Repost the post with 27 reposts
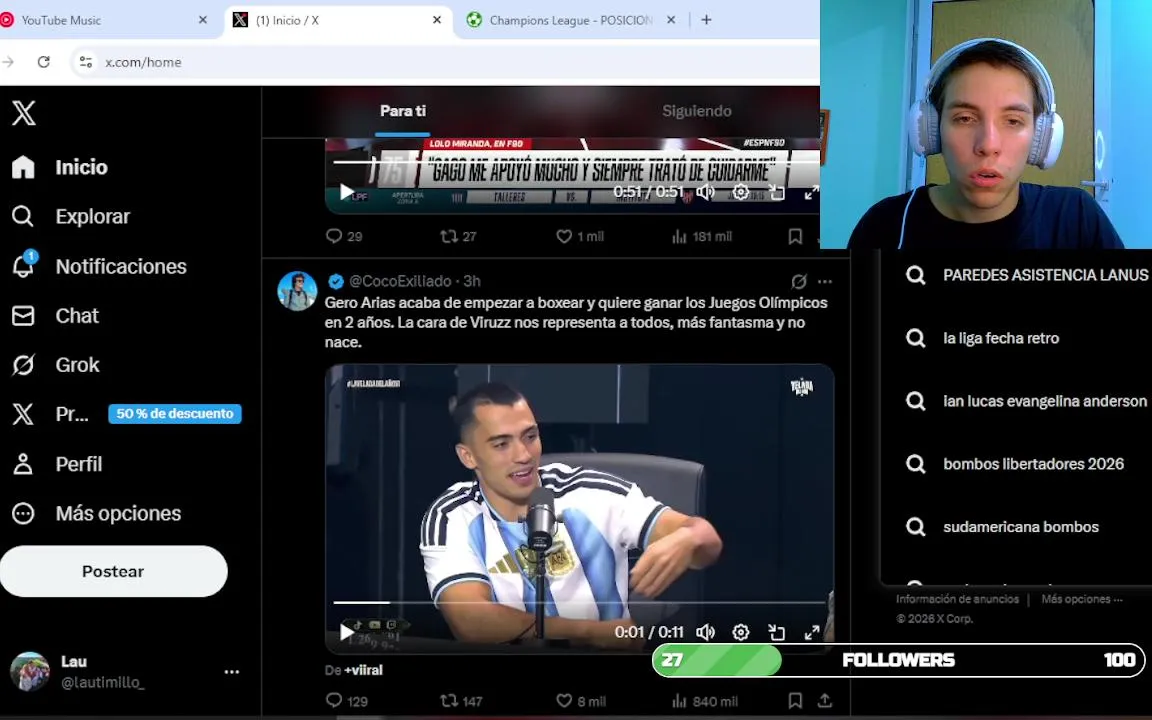Viewport: 1152px width, 720px height. [458, 236]
